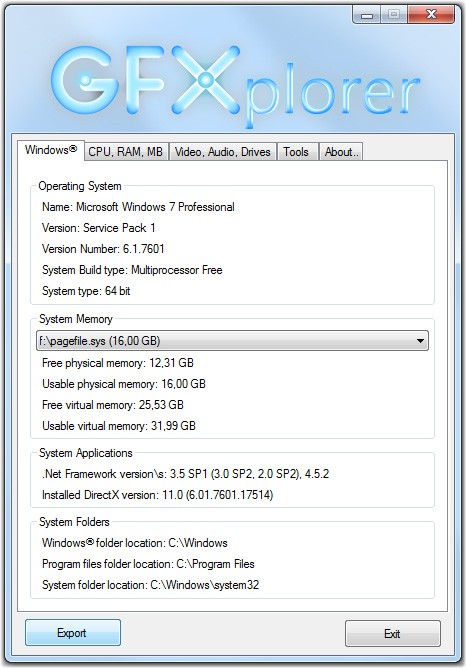Click the .Net Framework versions line
The width and height of the screenshot is (466, 668).
[185, 474]
